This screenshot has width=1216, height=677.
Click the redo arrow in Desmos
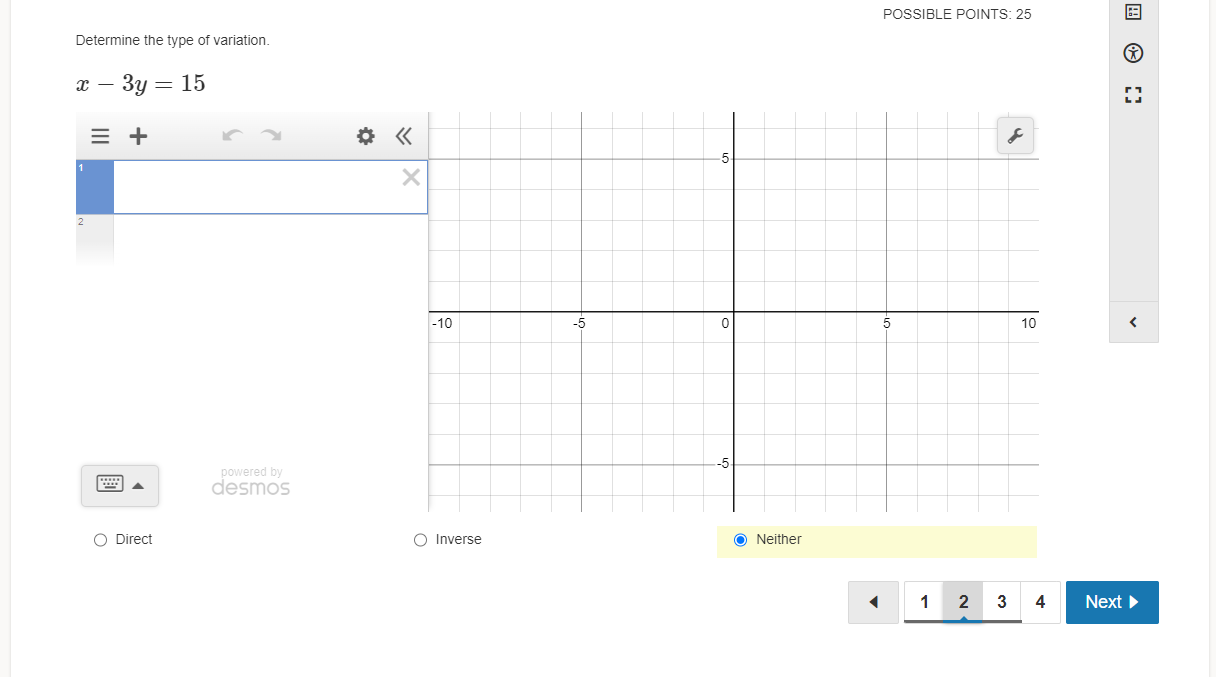(x=271, y=135)
